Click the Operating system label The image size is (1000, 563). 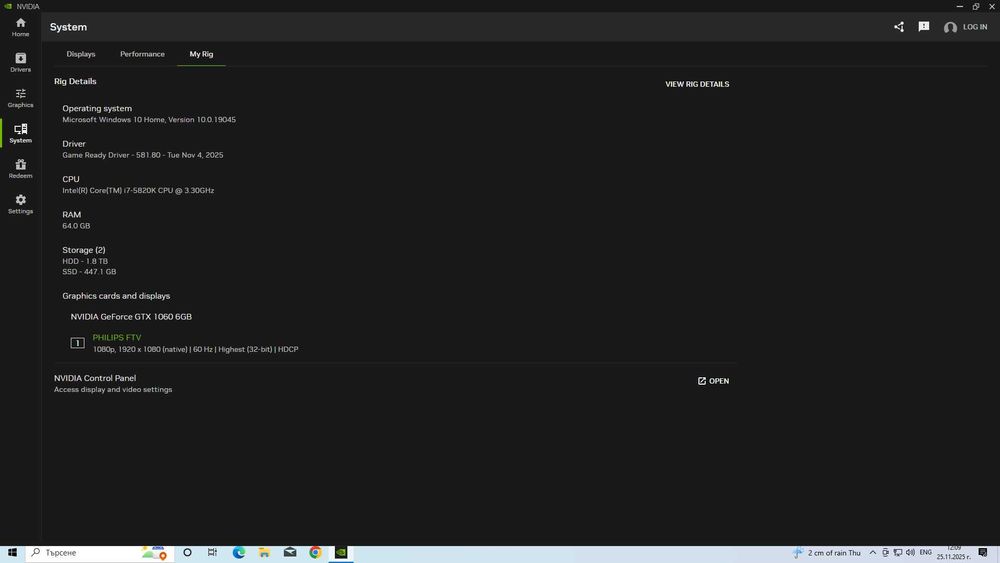[x=97, y=108]
